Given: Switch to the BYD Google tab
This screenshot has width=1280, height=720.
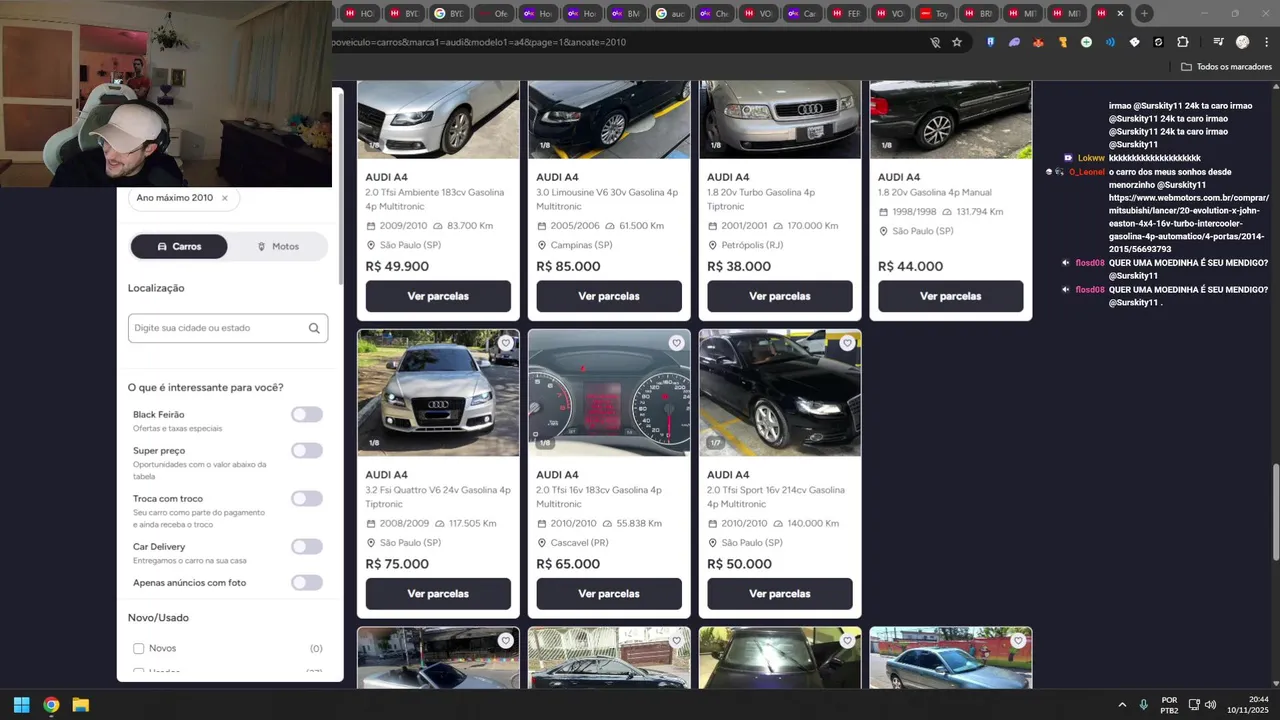Looking at the screenshot, I should coord(449,13).
